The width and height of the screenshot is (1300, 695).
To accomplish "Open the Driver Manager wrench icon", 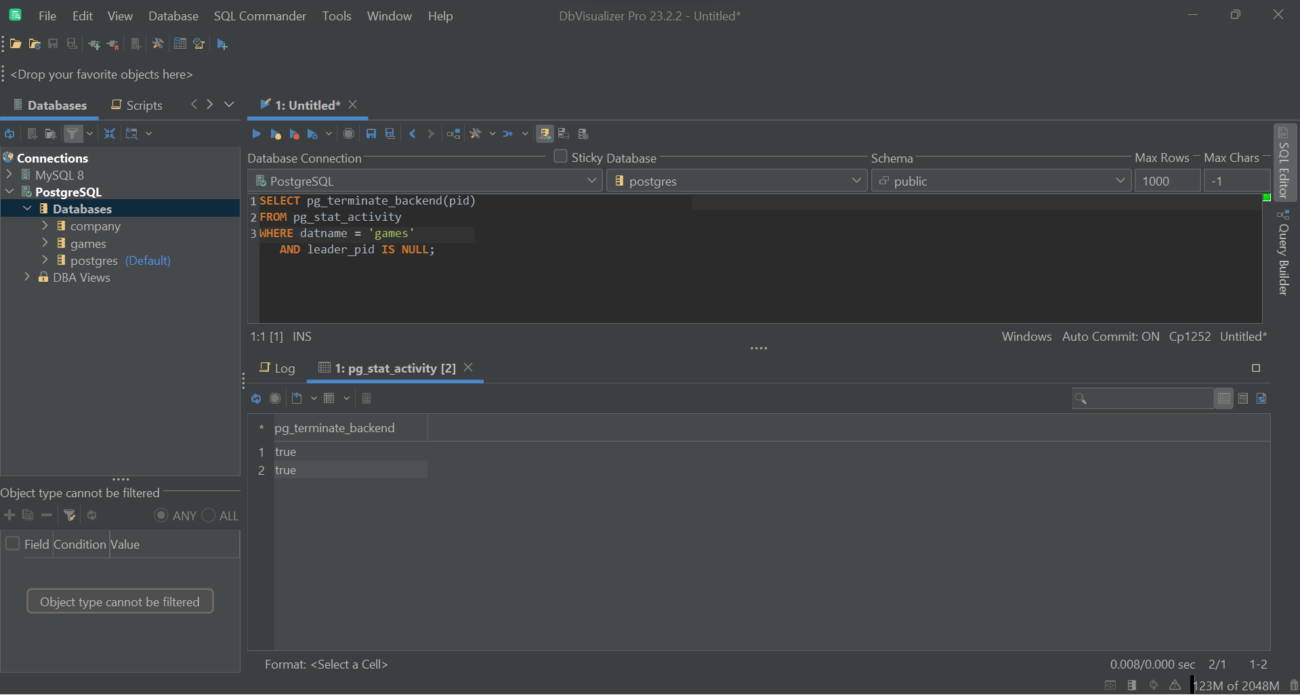I will (x=156, y=43).
